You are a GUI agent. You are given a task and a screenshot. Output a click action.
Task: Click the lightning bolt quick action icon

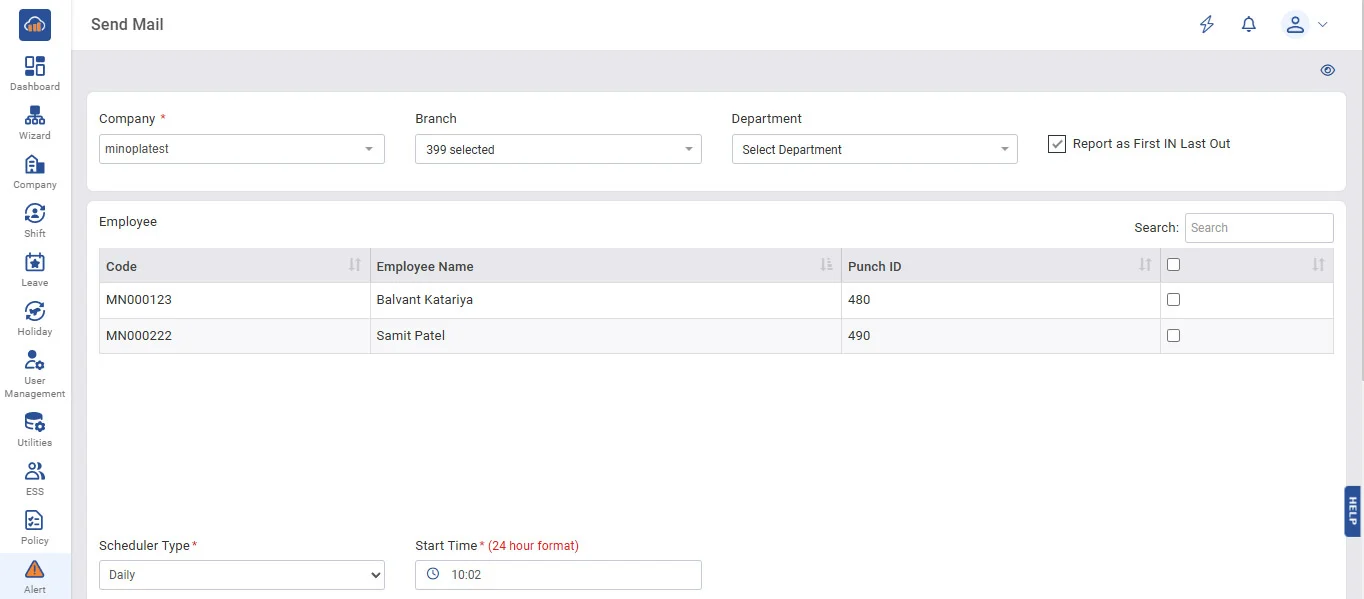point(1207,25)
